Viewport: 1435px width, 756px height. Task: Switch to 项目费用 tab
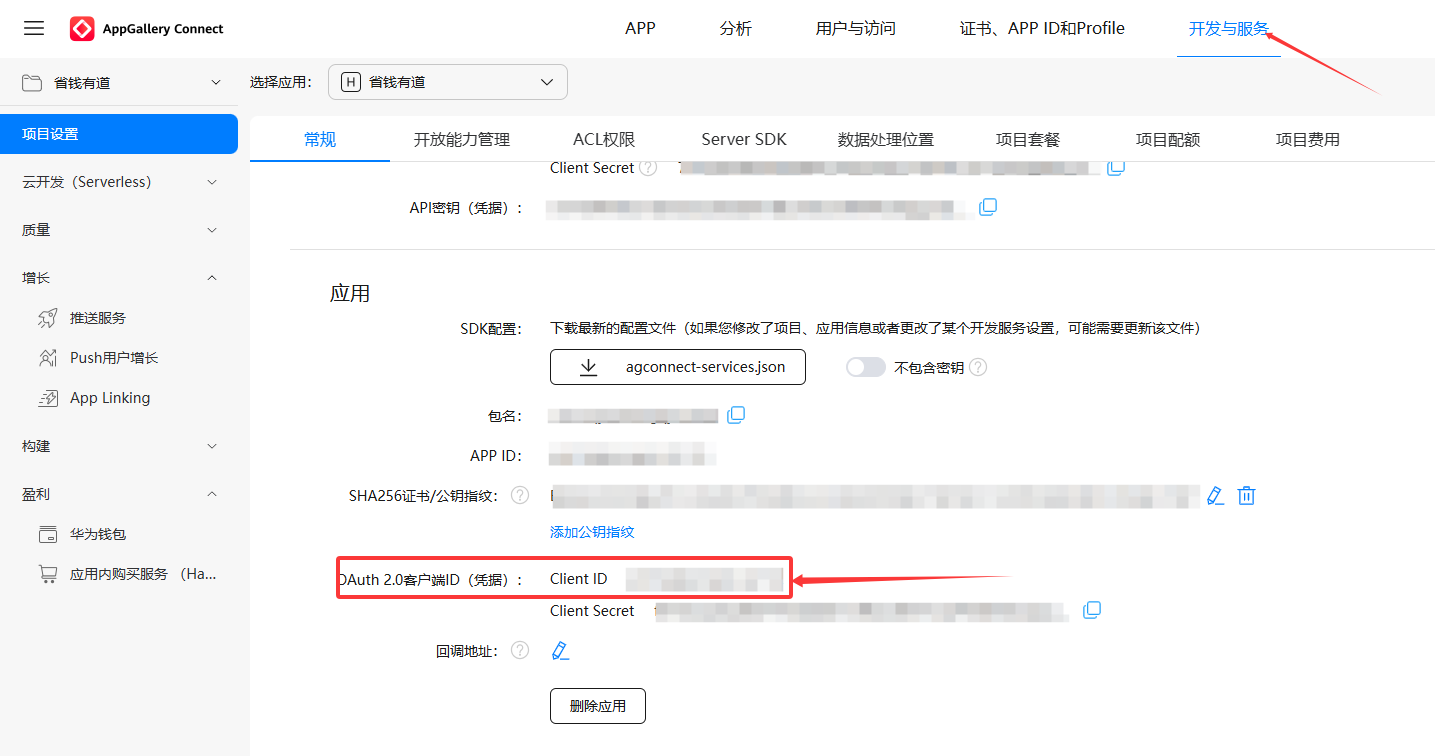[1308, 139]
